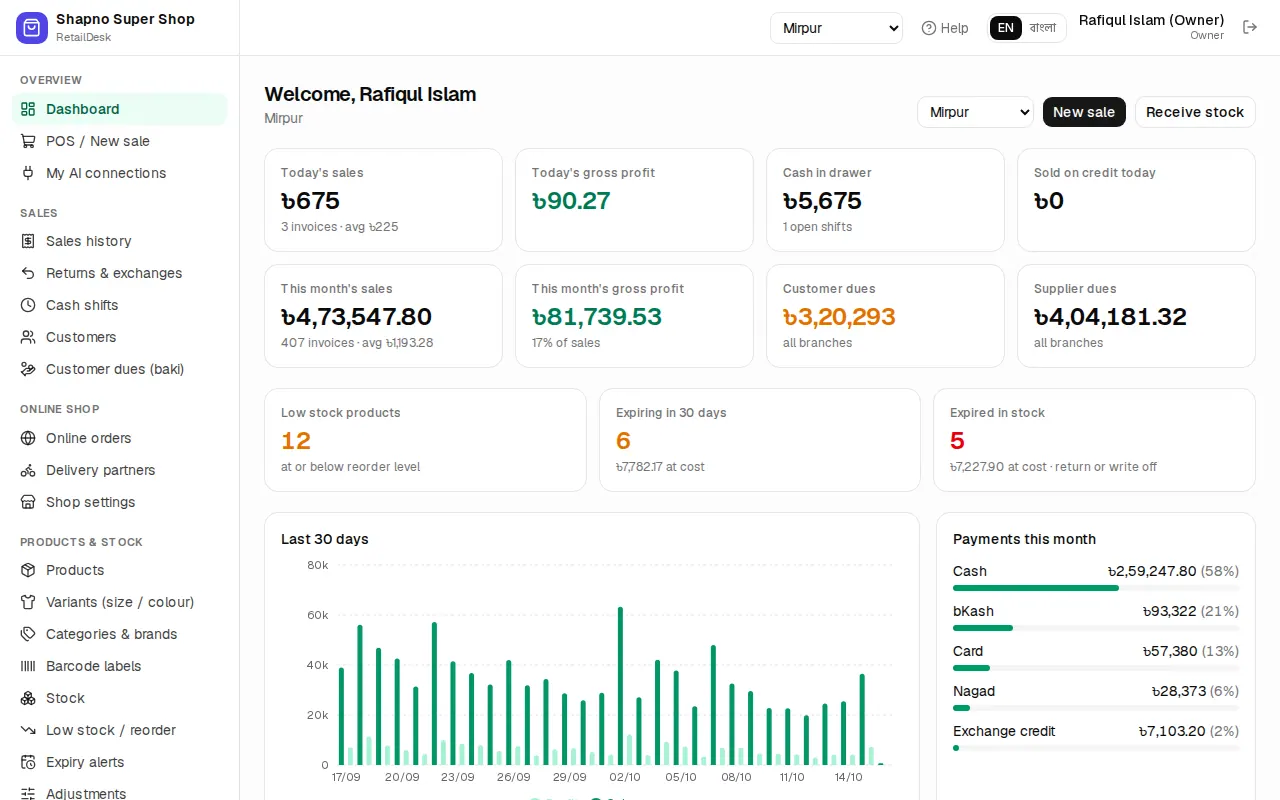Click the Dashboard grid icon in sidebar
This screenshot has height=800, width=1280.
(x=28, y=109)
